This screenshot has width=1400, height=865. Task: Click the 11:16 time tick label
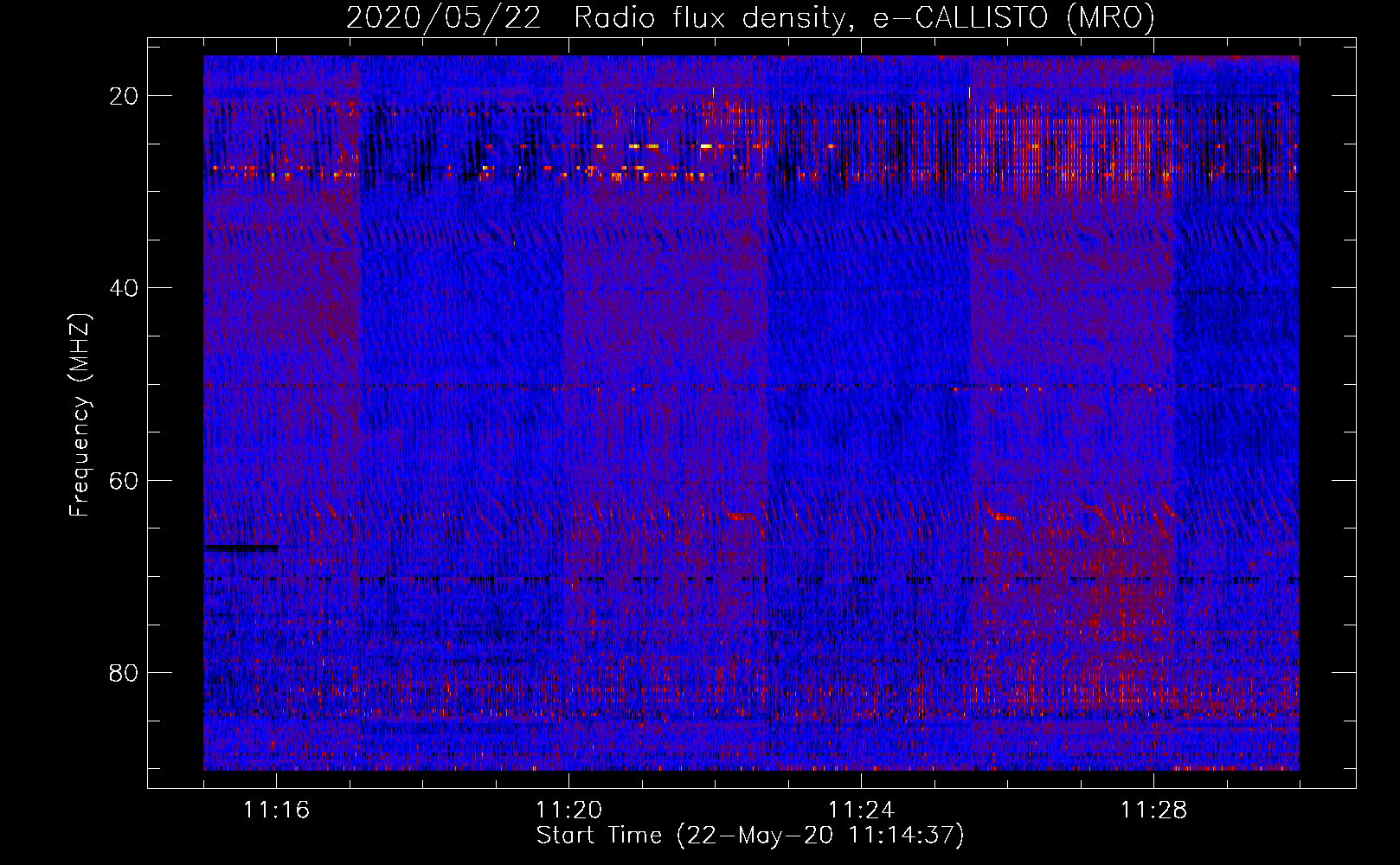(276, 810)
